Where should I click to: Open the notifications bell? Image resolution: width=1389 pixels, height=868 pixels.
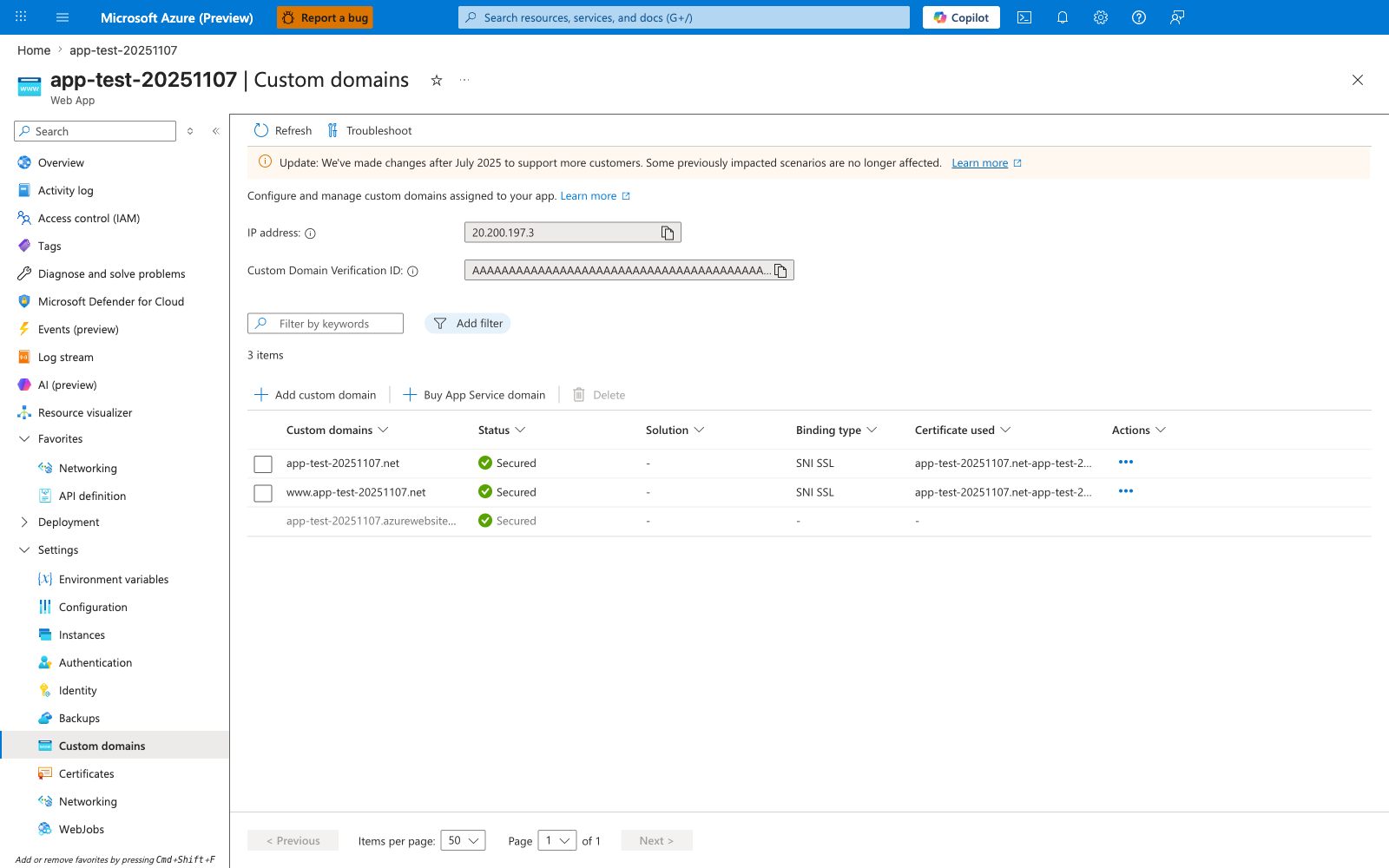pyautogui.click(x=1063, y=17)
